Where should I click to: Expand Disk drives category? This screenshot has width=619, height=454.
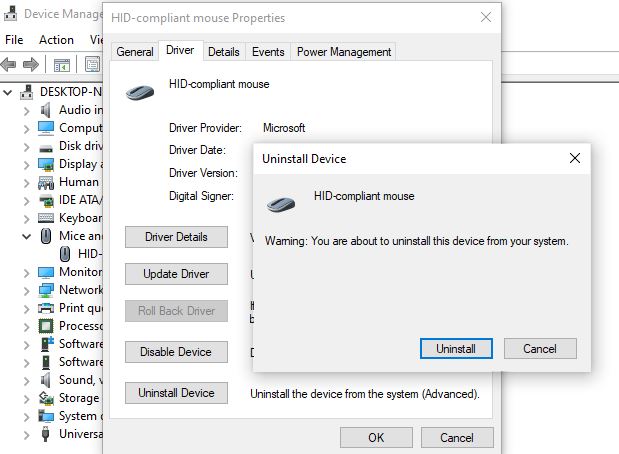pyautogui.click(x=26, y=147)
